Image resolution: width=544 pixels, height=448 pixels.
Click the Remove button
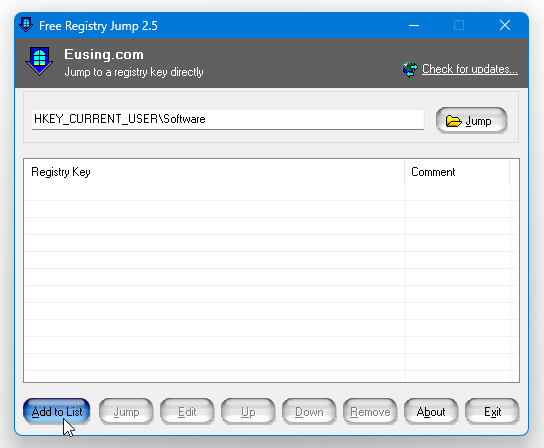[370, 412]
